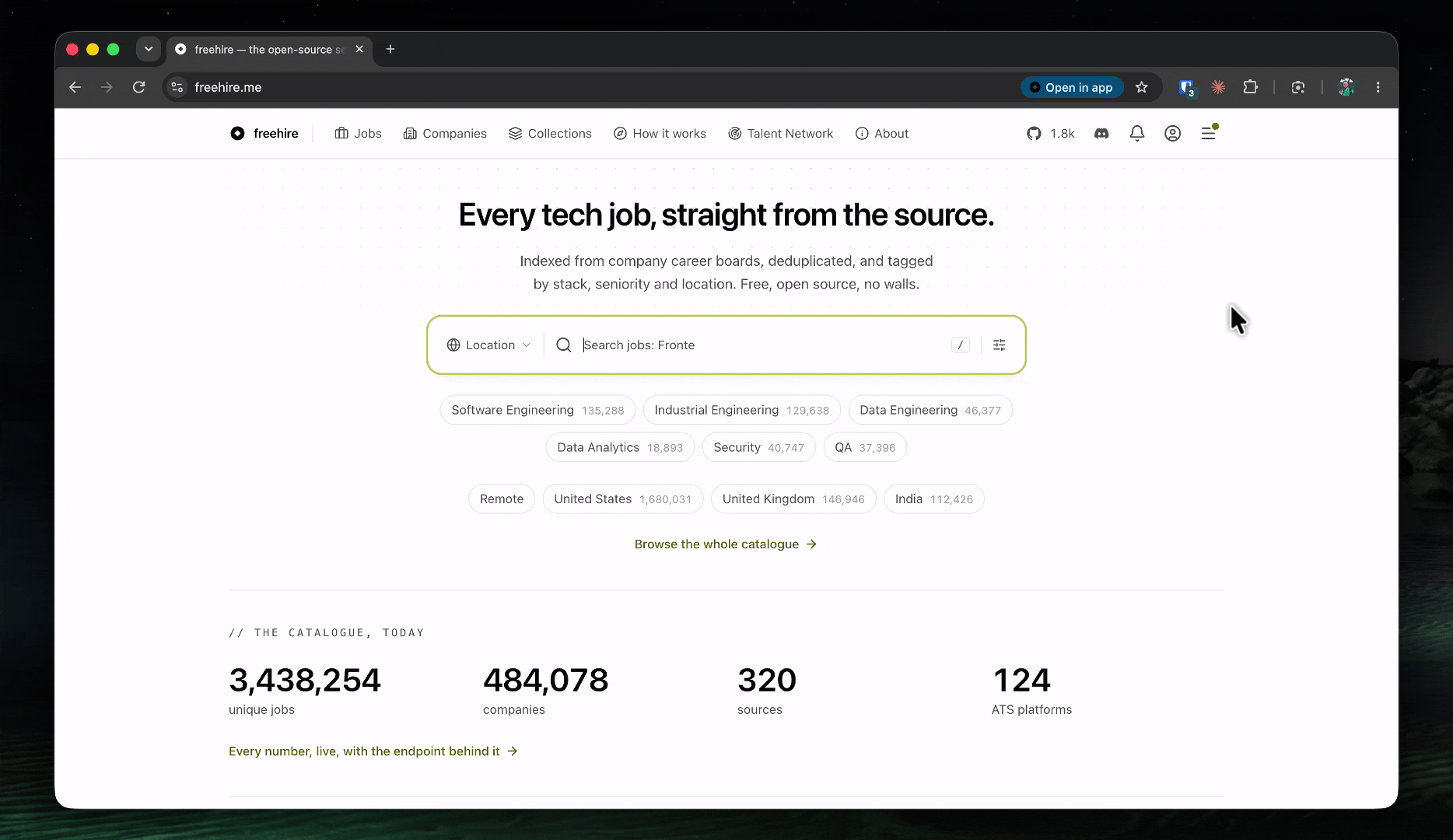
Task: Open the Collections nav item
Action: coord(550,134)
